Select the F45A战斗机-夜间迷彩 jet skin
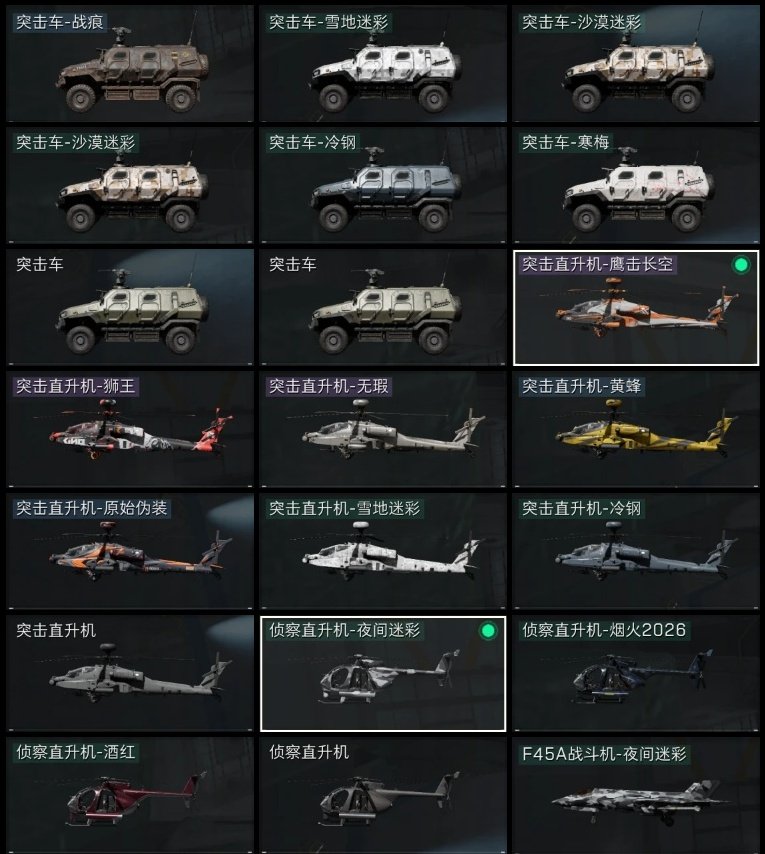765x854 pixels. pyautogui.click(x=636, y=795)
